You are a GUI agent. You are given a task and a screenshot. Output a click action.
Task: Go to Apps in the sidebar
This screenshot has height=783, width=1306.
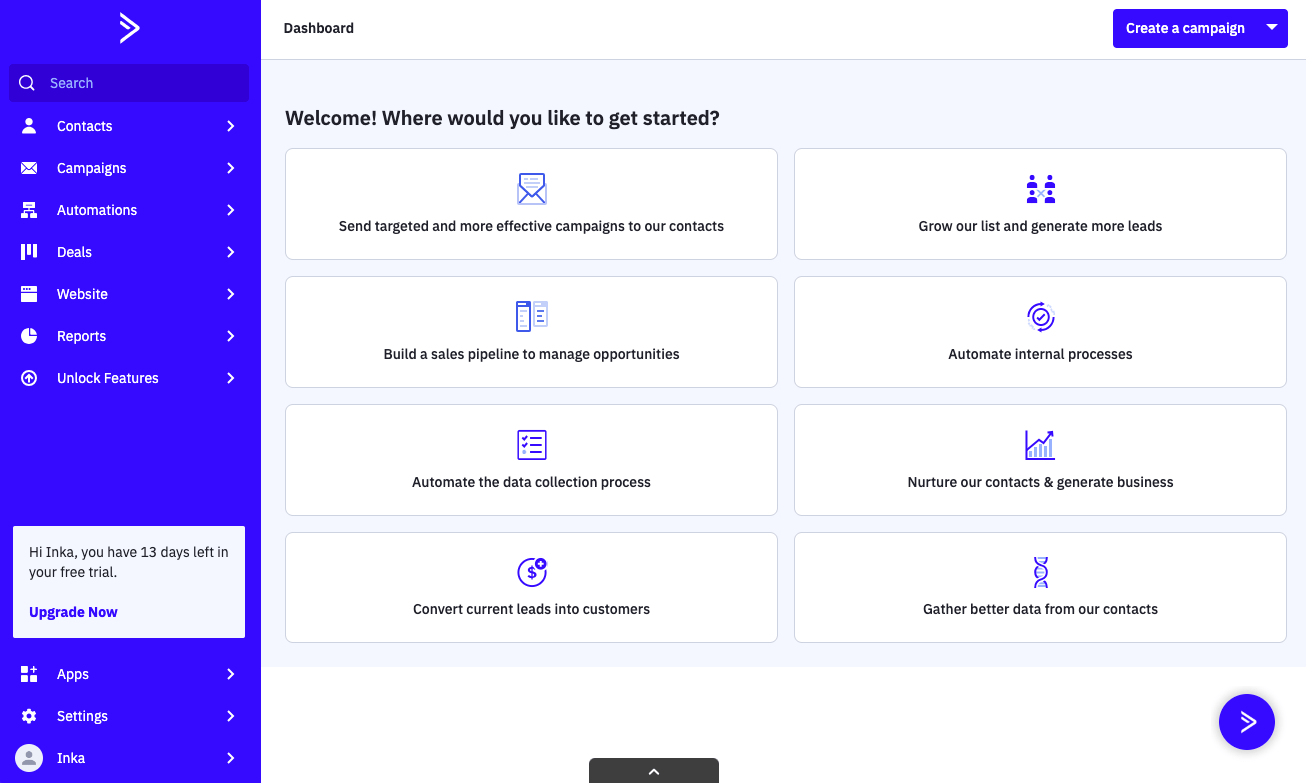coord(130,674)
